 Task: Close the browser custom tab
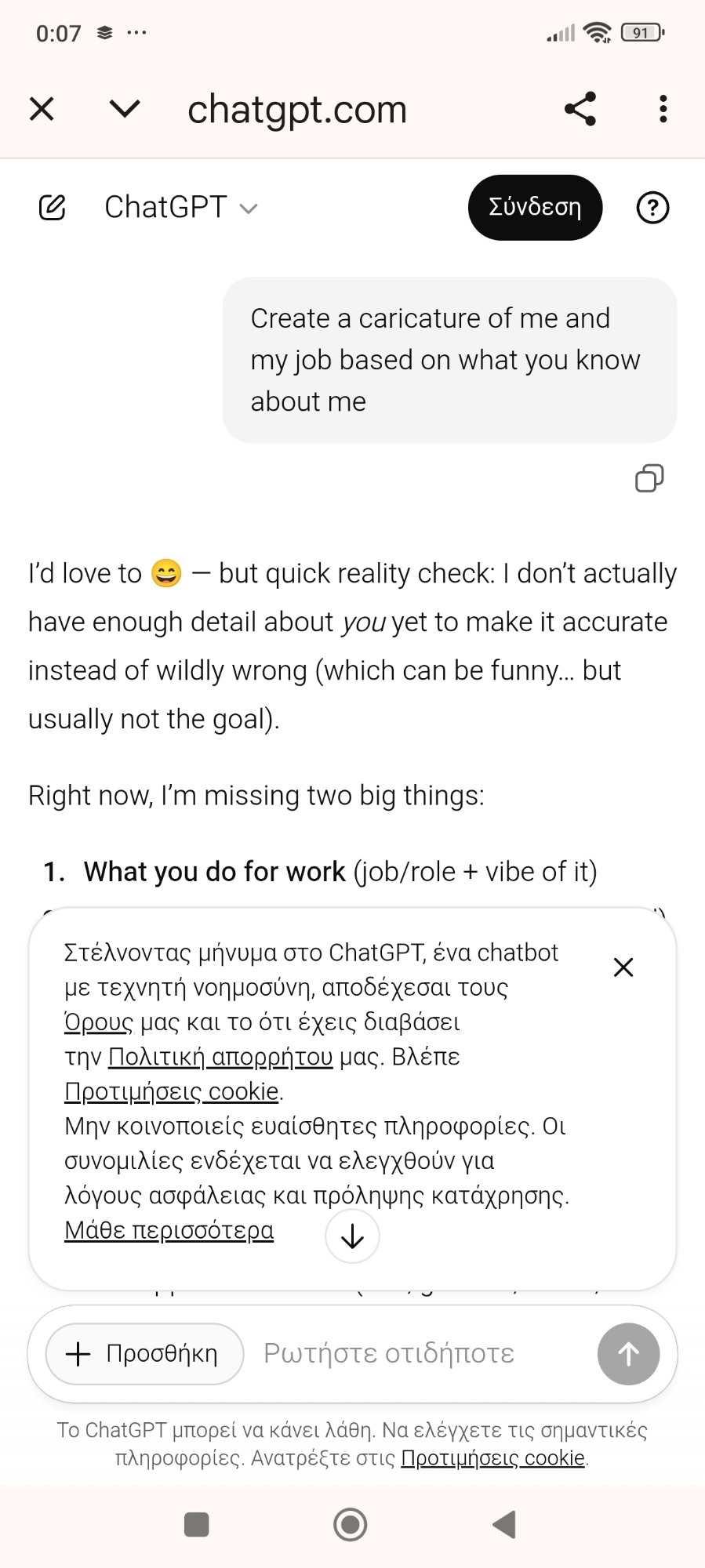point(42,109)
